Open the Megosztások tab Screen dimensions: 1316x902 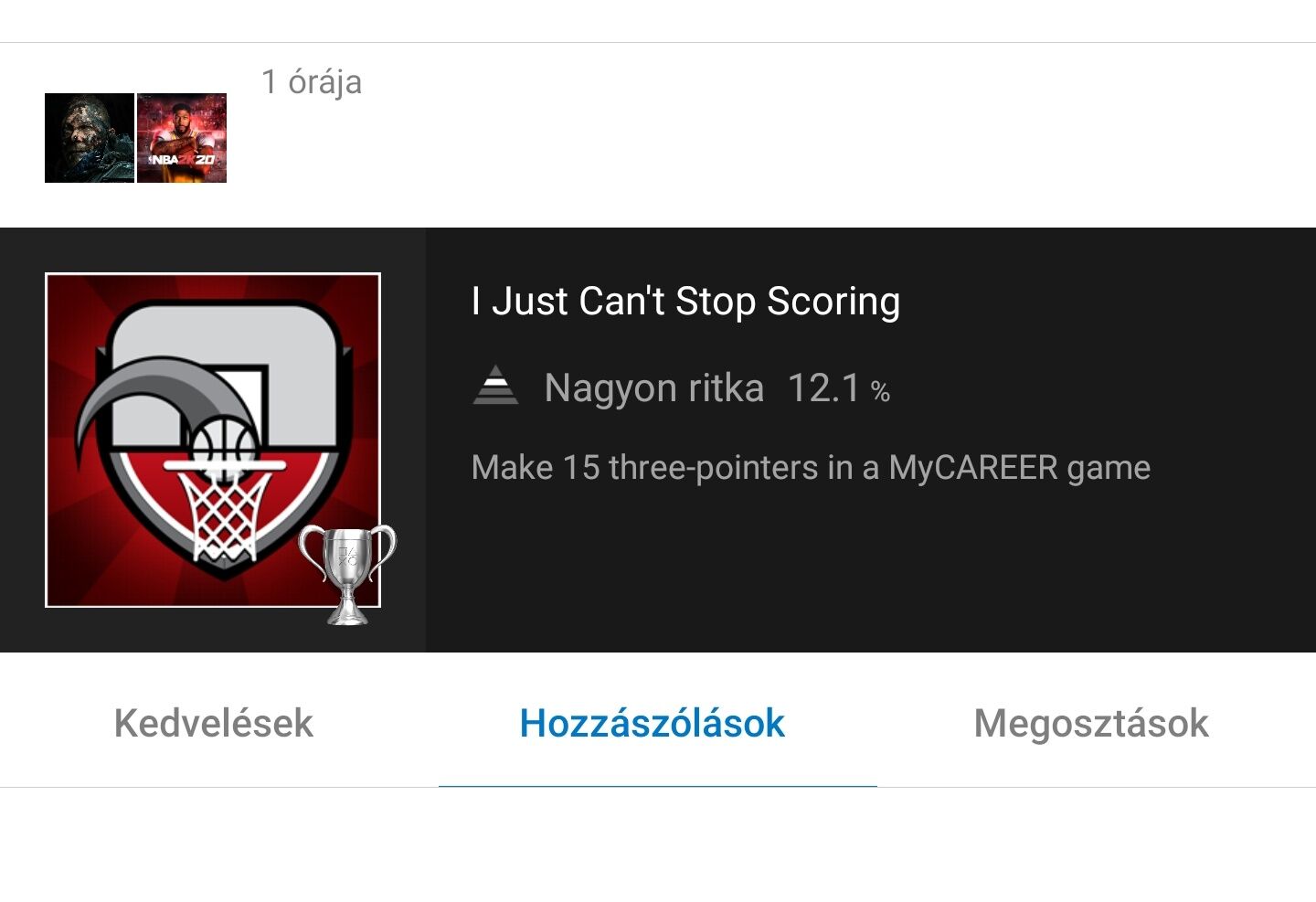click(1091, 723)
